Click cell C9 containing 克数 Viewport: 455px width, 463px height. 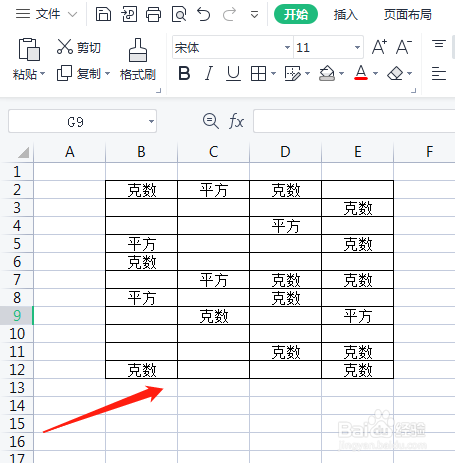pos(213,316)
